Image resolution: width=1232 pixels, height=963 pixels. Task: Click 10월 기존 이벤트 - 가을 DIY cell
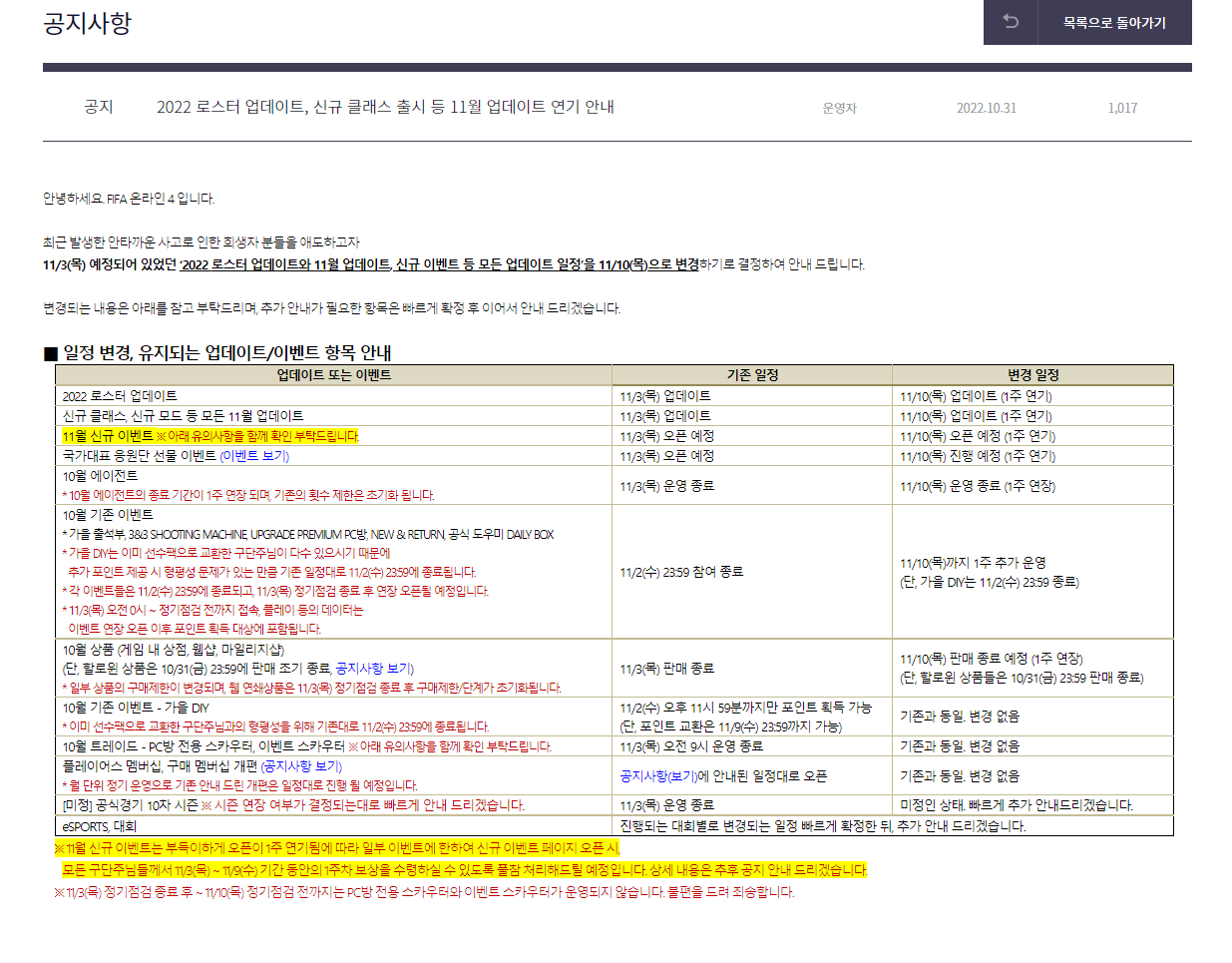pyautogui.click(x=334, y=717)
